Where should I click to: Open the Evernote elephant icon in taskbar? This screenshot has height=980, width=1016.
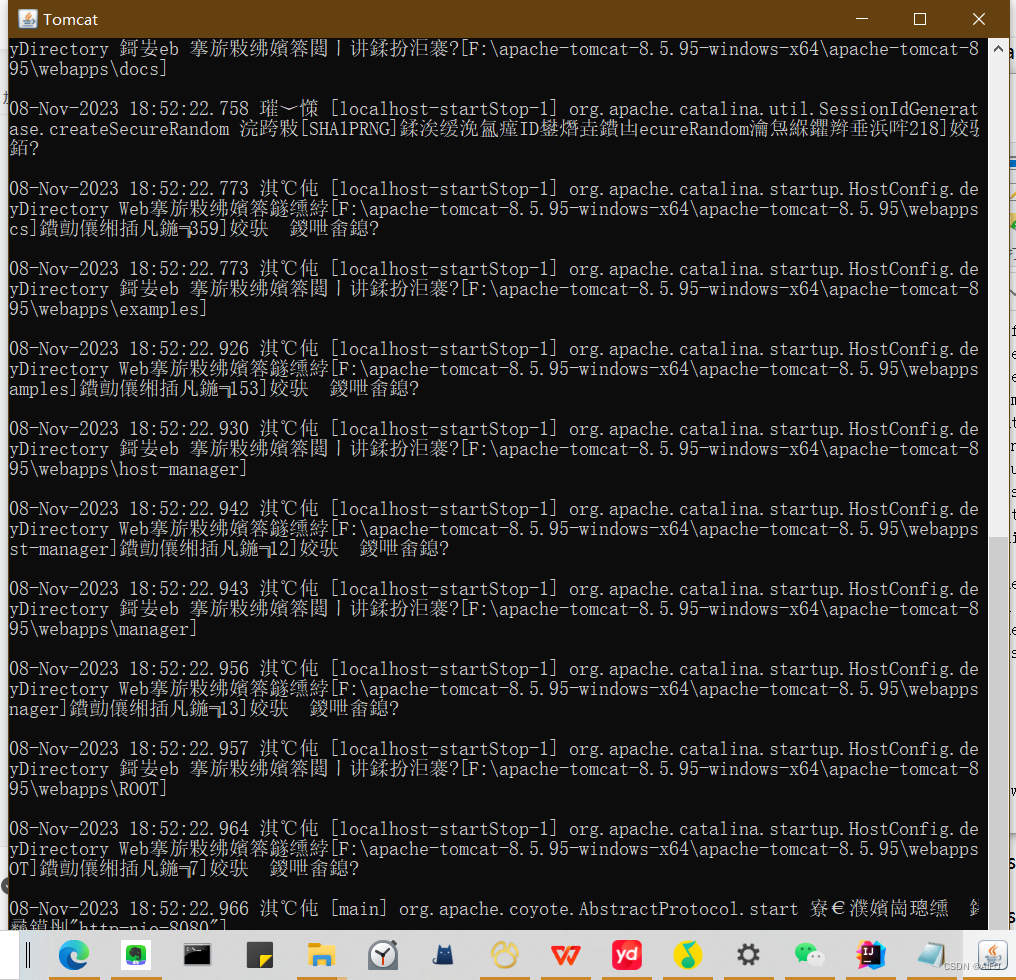click(135, 955)
